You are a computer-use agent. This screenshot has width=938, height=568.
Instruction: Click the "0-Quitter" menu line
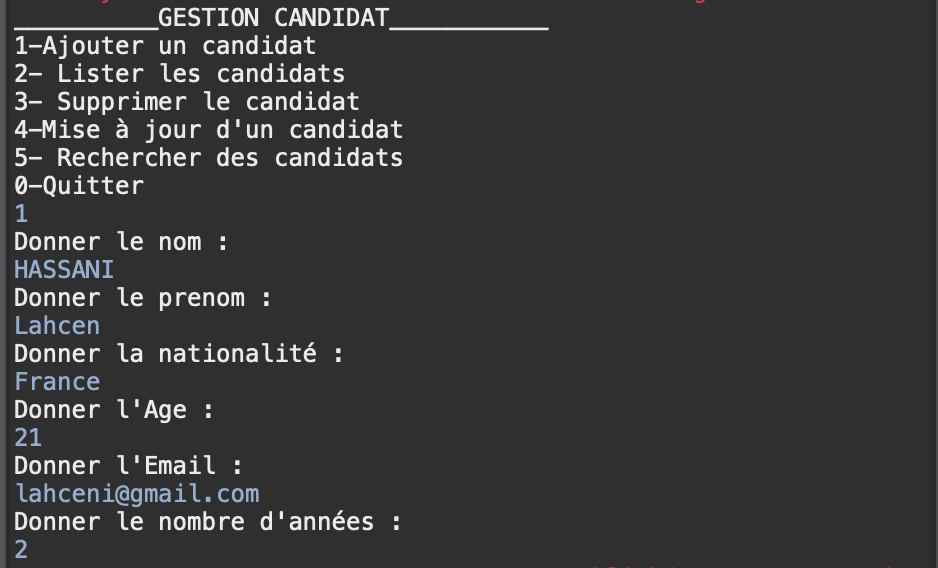coord(79,186)
